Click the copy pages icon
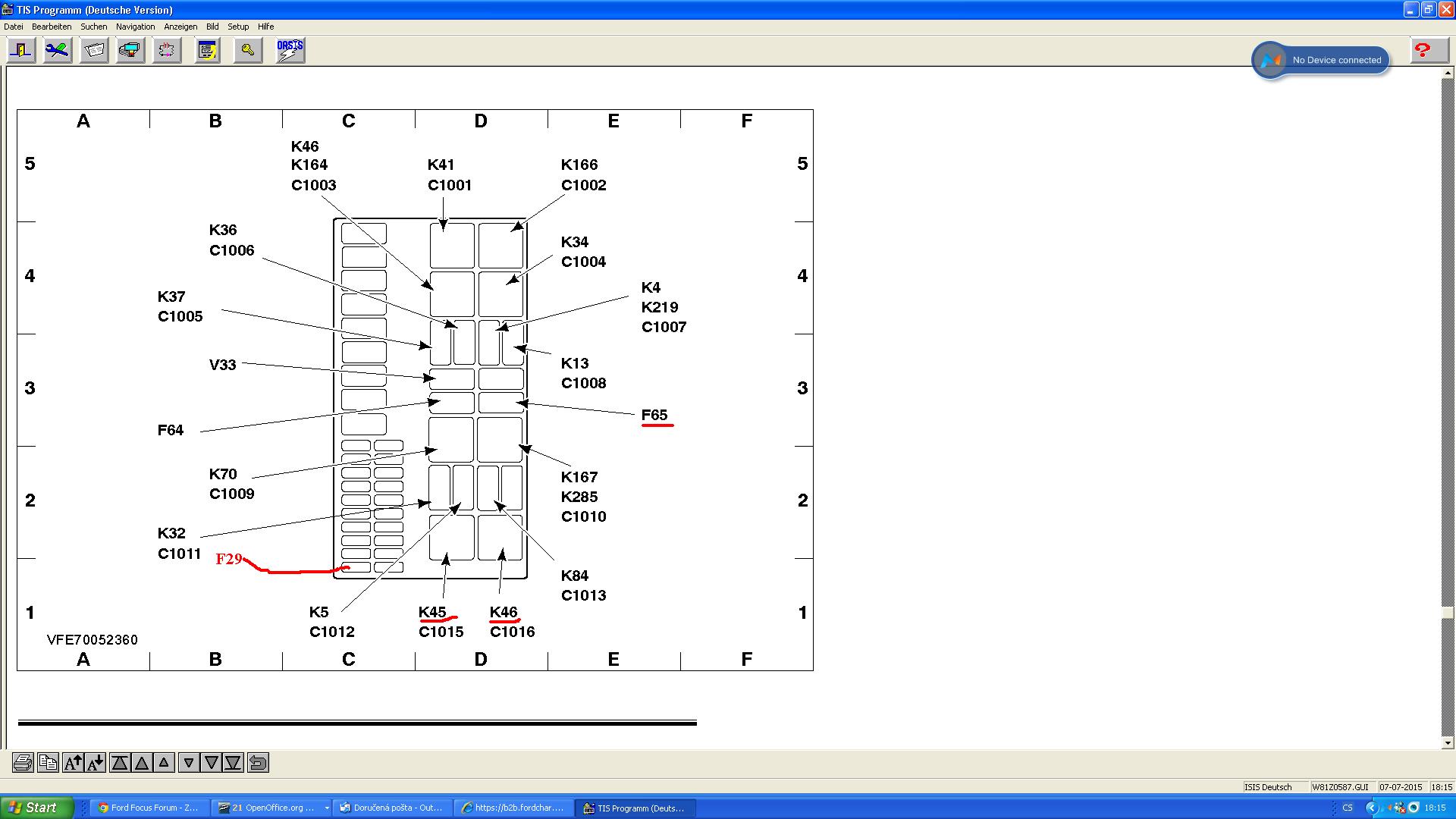Image resolution: width=1456 pixels, height=819 pixels. [x=48, y=763]
